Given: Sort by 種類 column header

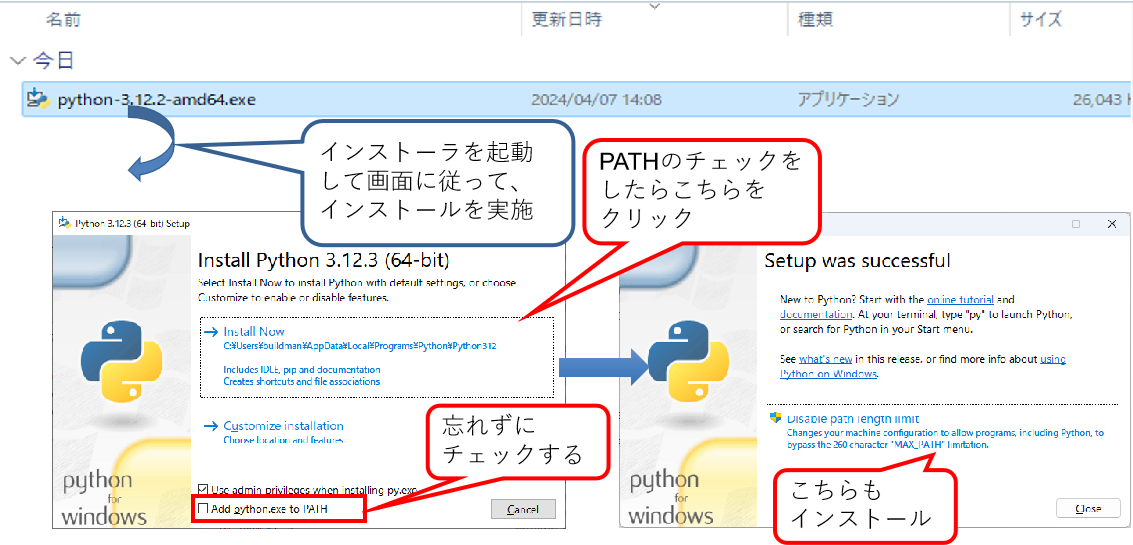Looking at the screenshot, I should 815,20.
